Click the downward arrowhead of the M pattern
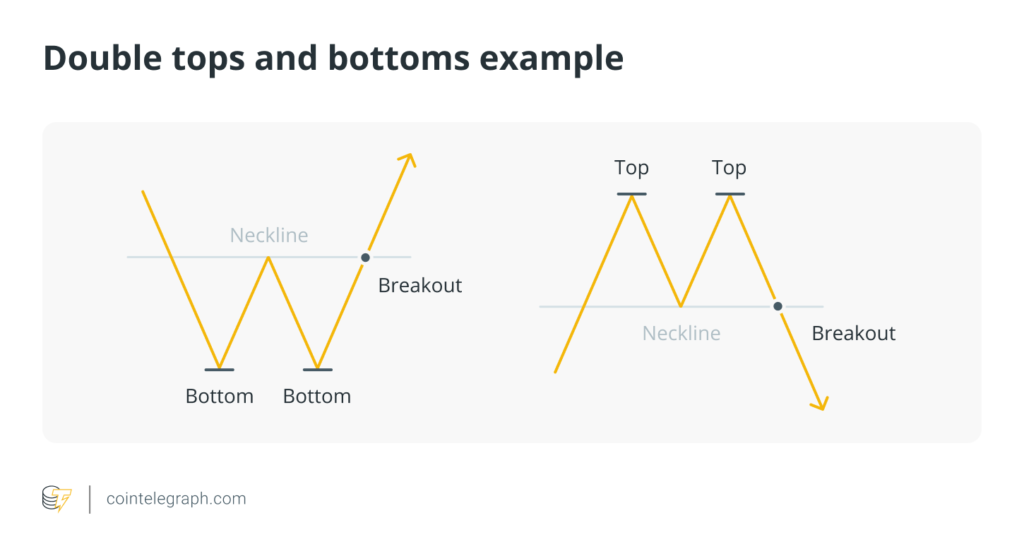The image size is (1024, 556). (821, 403)
